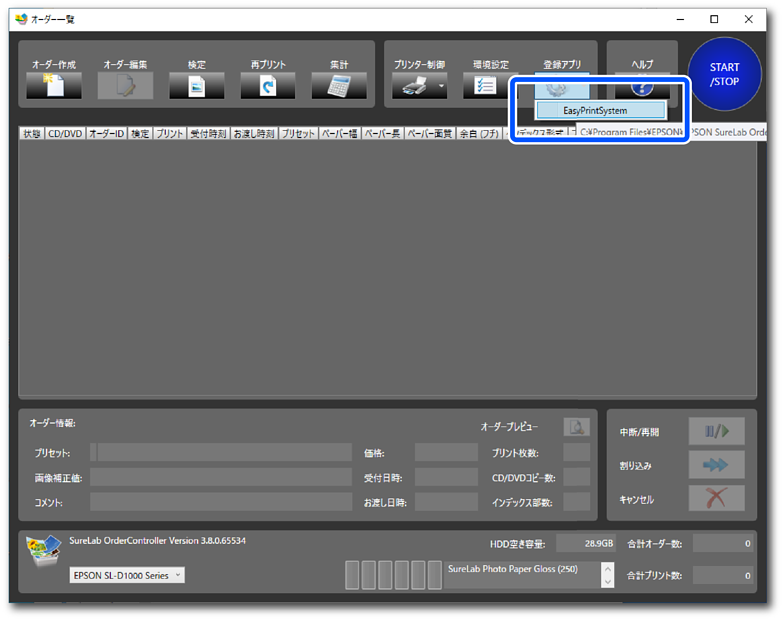Expand the プリンター制御 dropdown arrow

coord(441,87)
